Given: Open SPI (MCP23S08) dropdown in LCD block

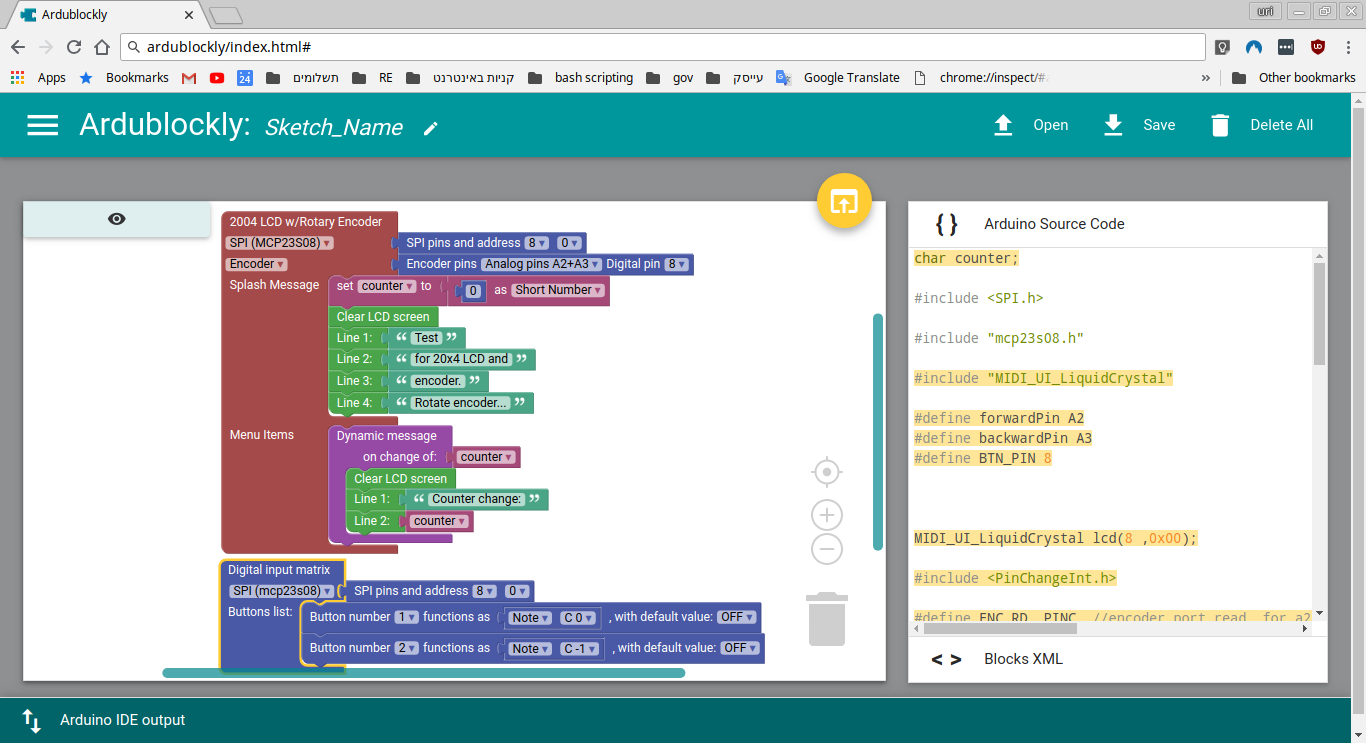Looking at the screenshot, I should [x=280, y=243].
